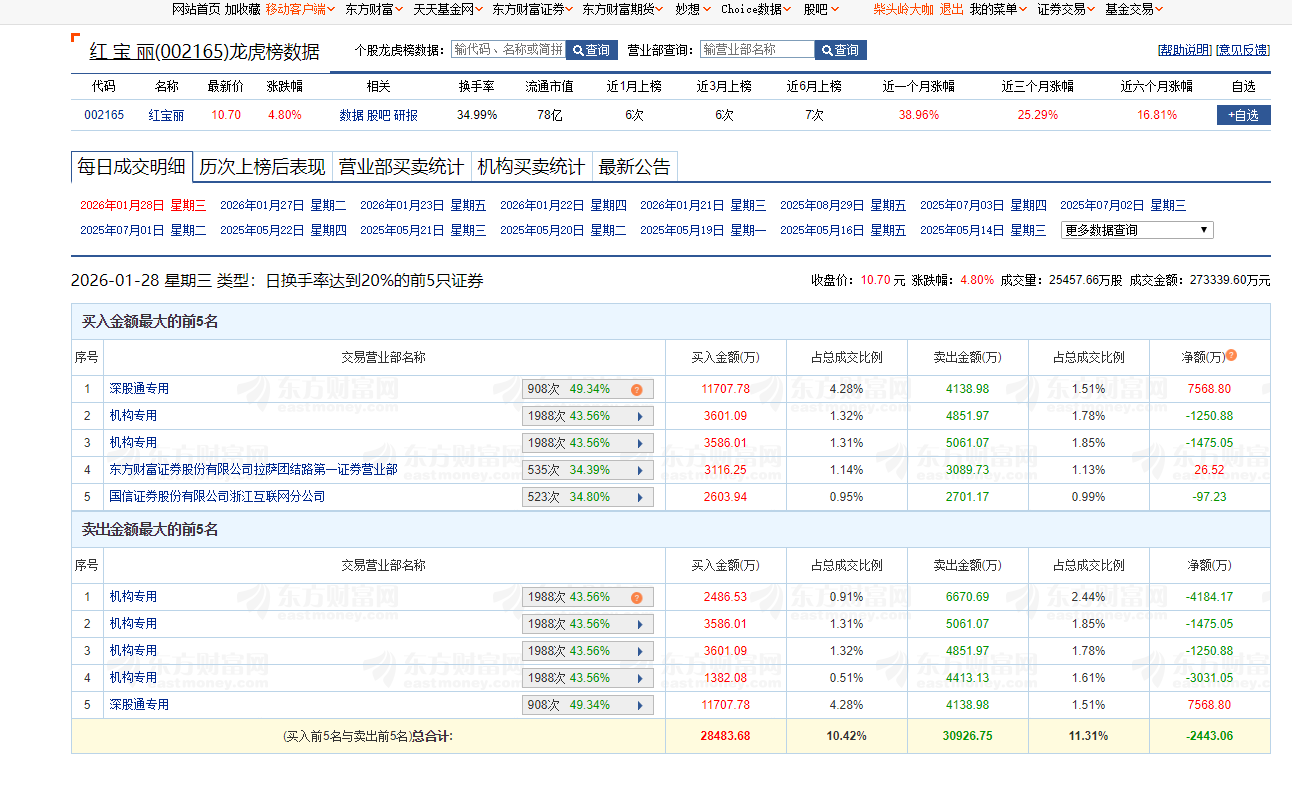Open the 数据 link in 相关 column
Image resolution: width=1292 pixels, height=805 pixels.
click(351, 115)
